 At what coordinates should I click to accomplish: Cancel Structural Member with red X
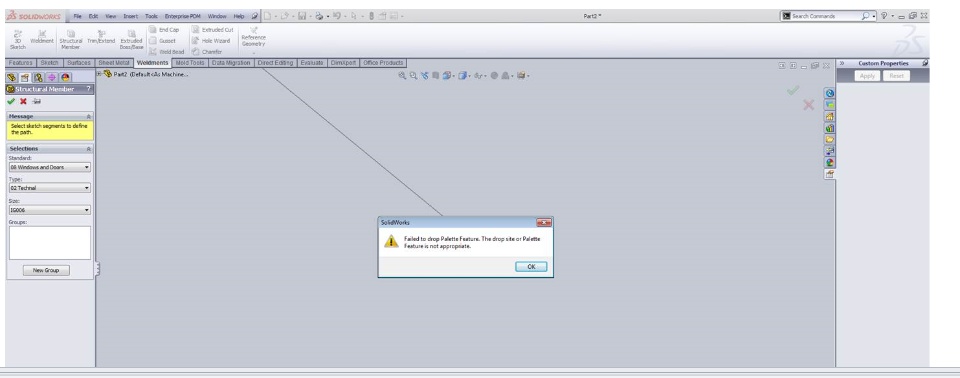click(x=23, y=101)
